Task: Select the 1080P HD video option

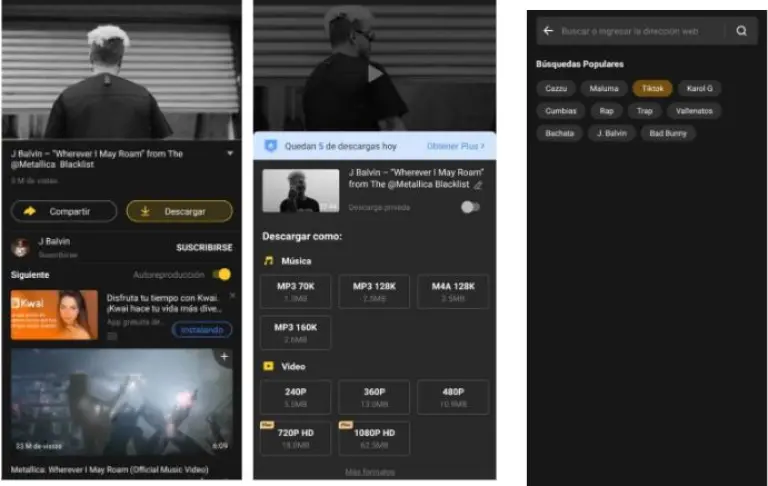Action: (x=374, y=437)
